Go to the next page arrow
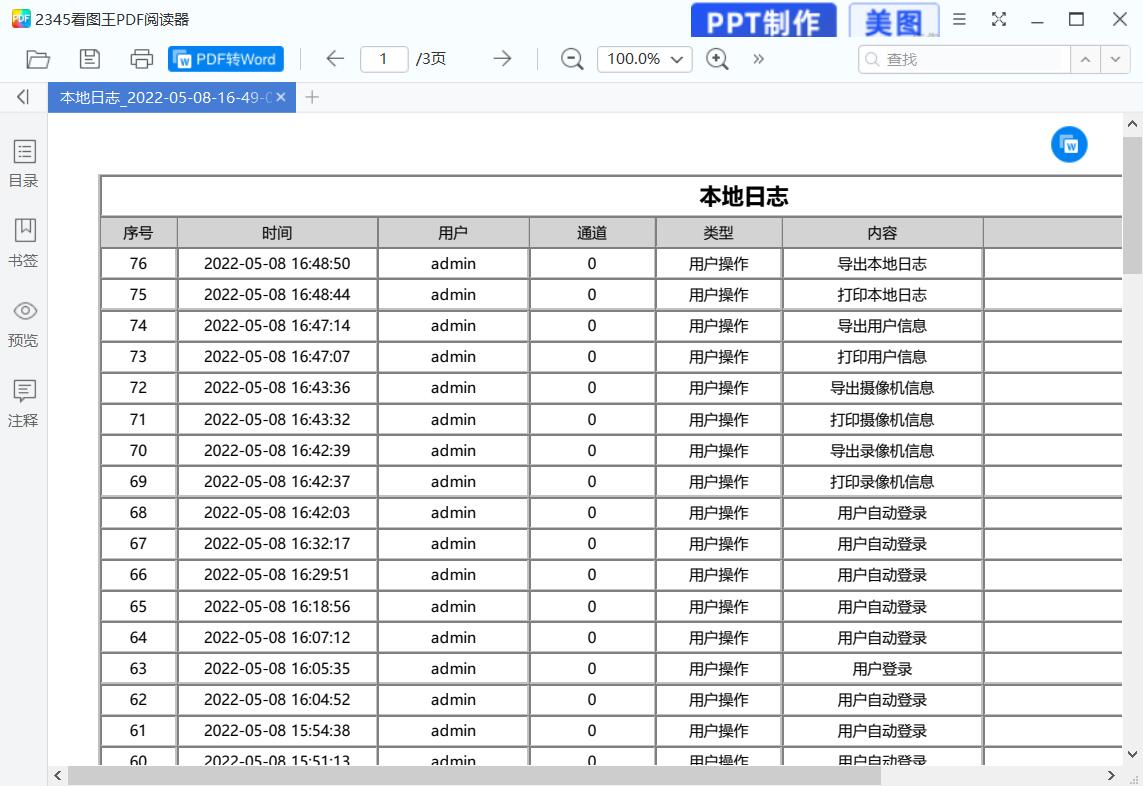Viewport: 1143px width, 786px height. pos(502,59)
